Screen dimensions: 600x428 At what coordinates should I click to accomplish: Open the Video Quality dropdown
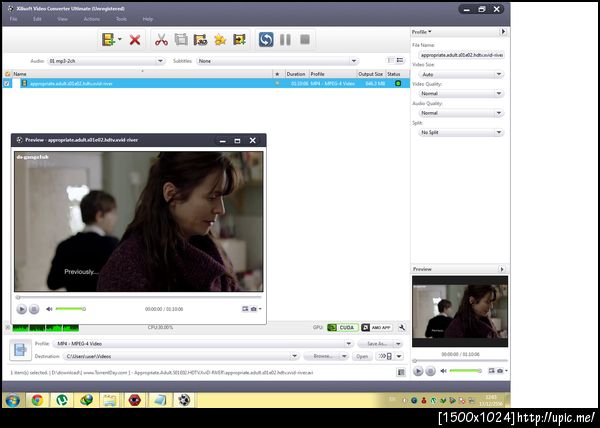point(461,93)
